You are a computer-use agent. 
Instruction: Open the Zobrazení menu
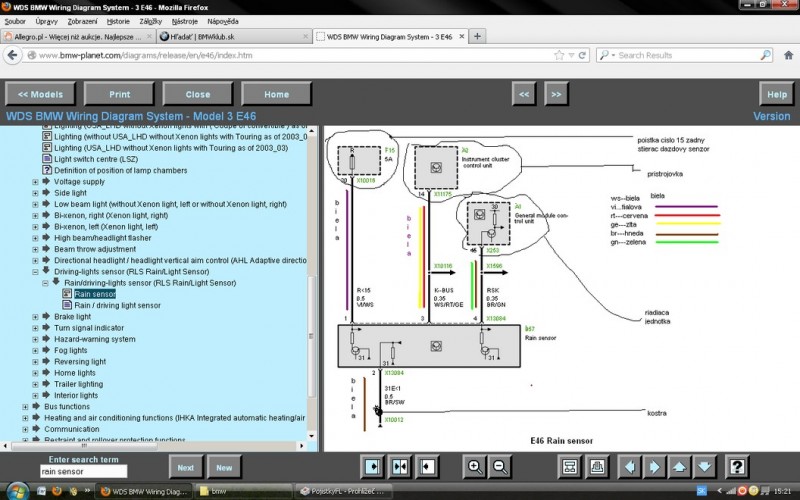pyautogui.click(x=82, y=21)
